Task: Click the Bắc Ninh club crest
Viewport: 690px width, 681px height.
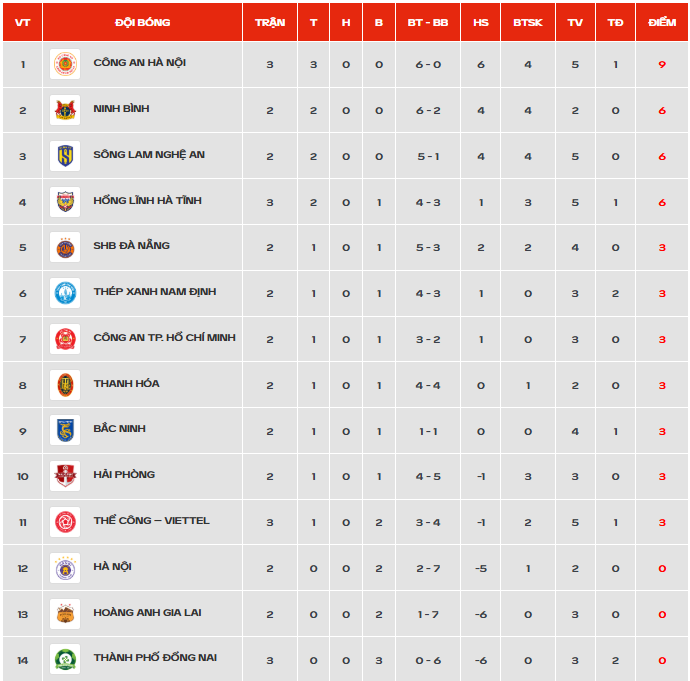Action: point(65,430)
